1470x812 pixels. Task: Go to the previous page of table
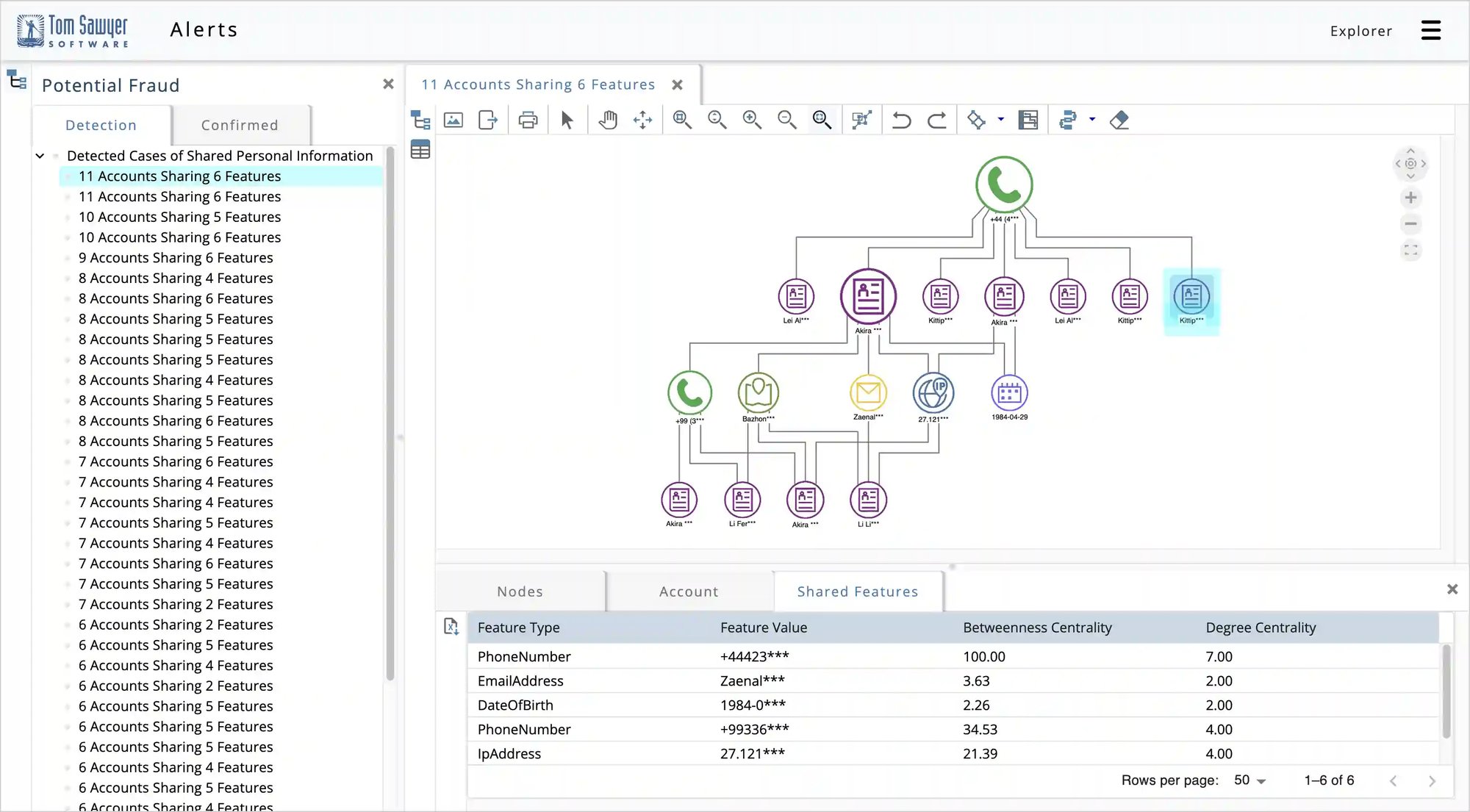(x=1394, y=781)
